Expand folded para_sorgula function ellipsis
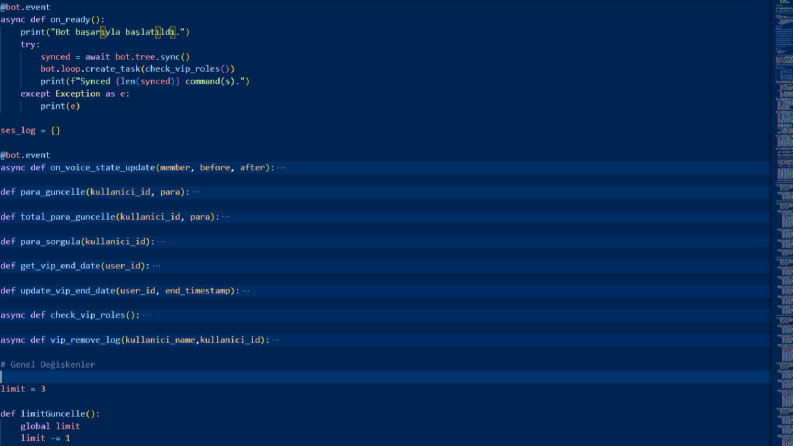The image size is (793, 446). coord(161,242)
